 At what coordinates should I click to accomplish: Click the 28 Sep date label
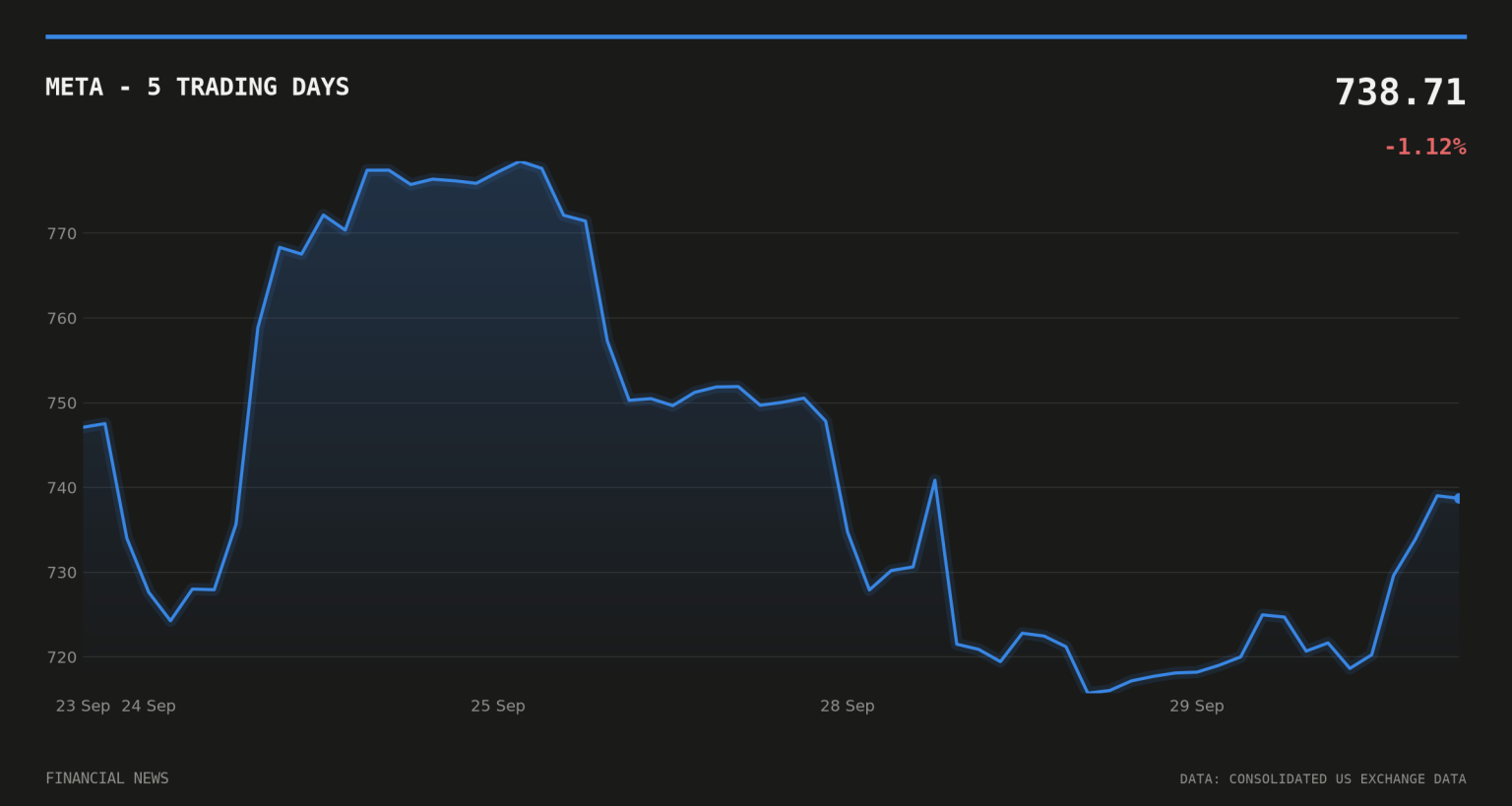[848, 706]
